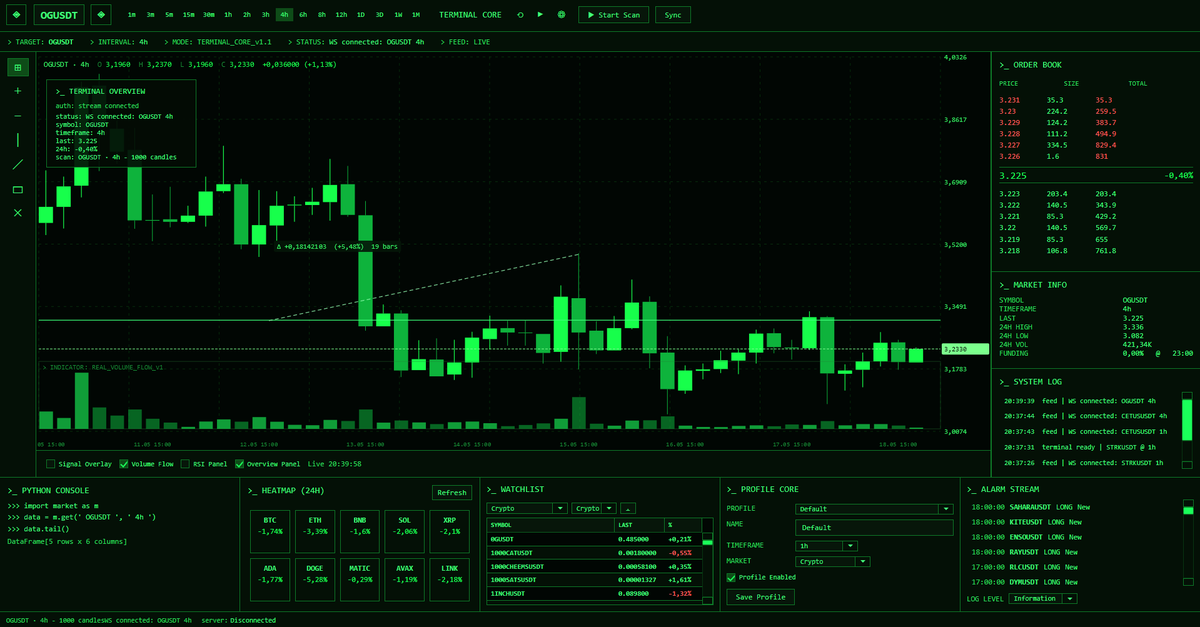Switch to the 15m timeframe

point(188,15)
